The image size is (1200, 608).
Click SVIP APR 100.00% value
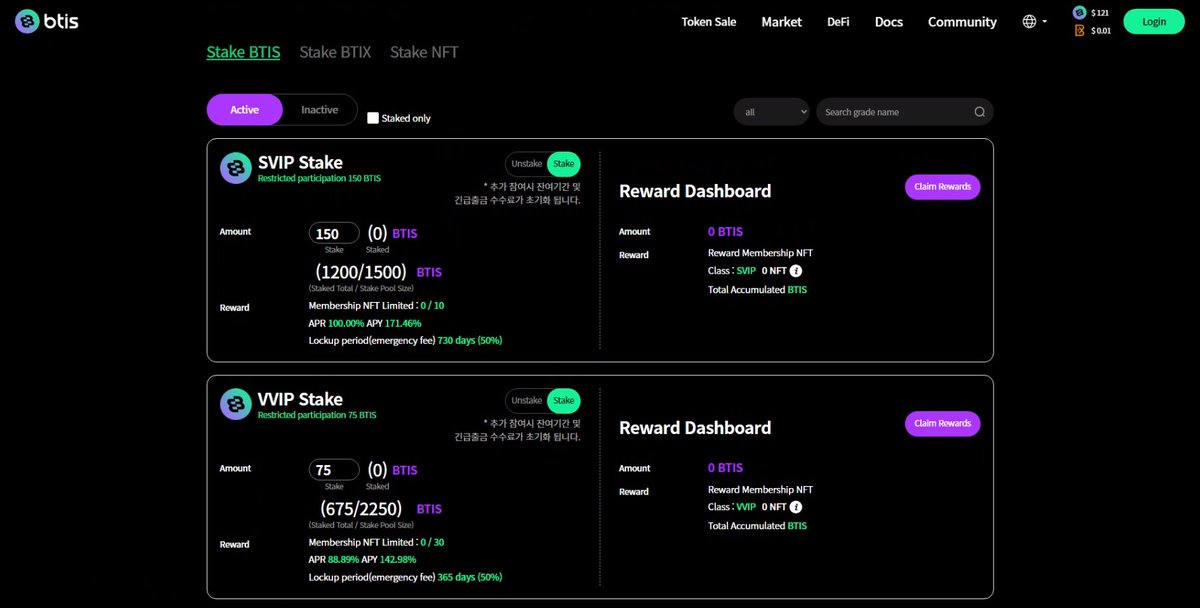pyautogui.click(x=344, y=324)
